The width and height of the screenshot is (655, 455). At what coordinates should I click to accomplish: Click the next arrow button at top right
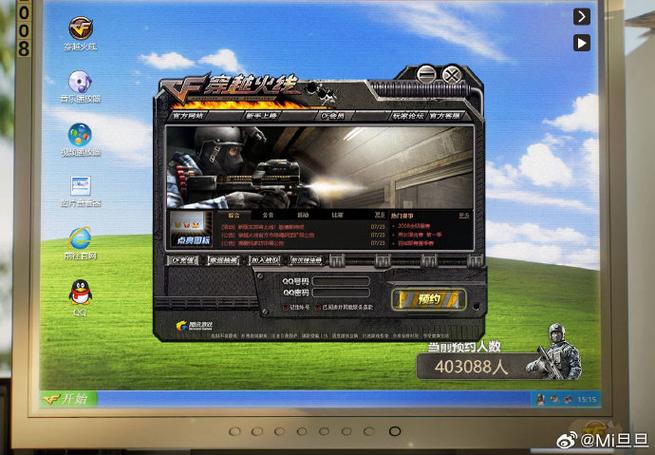point(581,17)
